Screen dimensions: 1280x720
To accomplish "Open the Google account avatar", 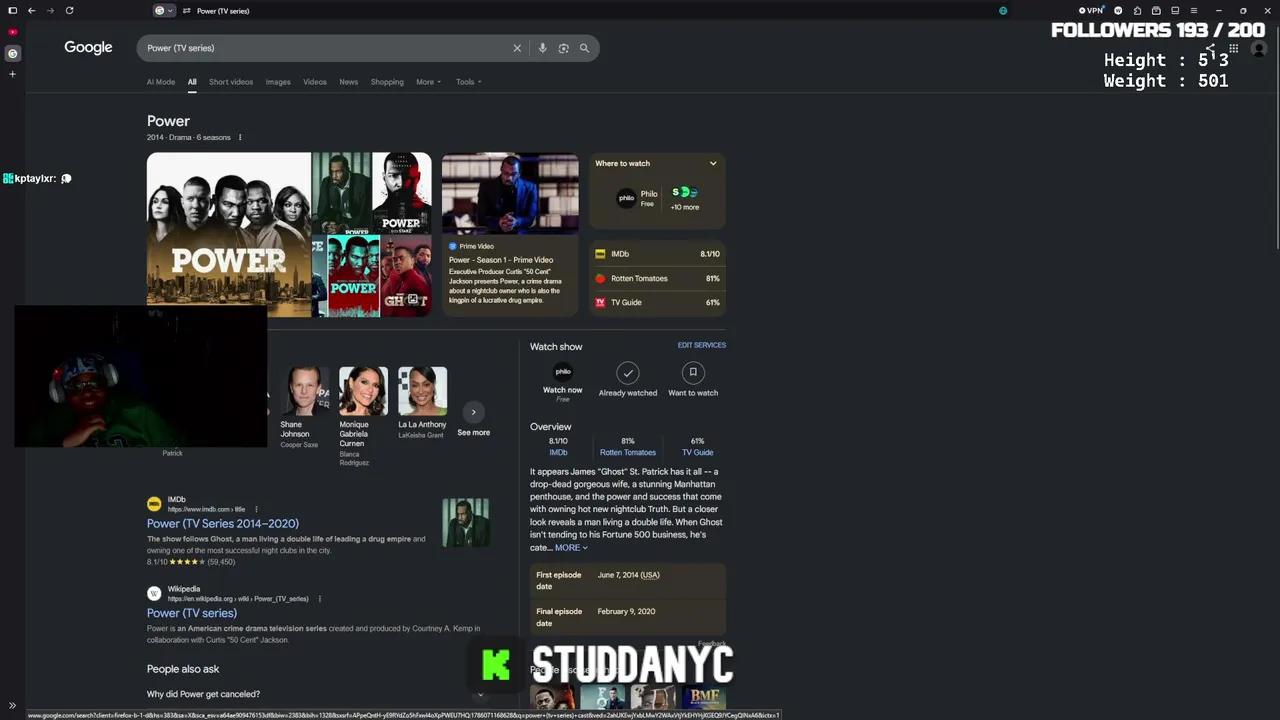I will tap(1259, 48).
